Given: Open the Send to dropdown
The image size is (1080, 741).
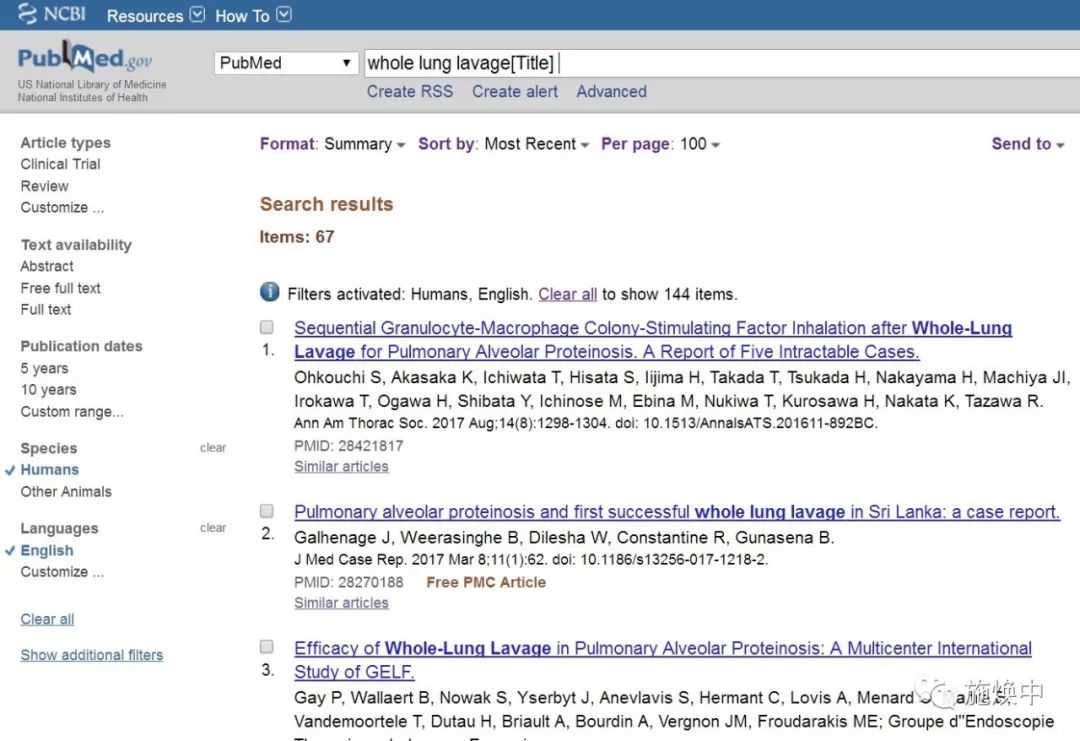Looking at the screenshot, I should click(1027, 144).
